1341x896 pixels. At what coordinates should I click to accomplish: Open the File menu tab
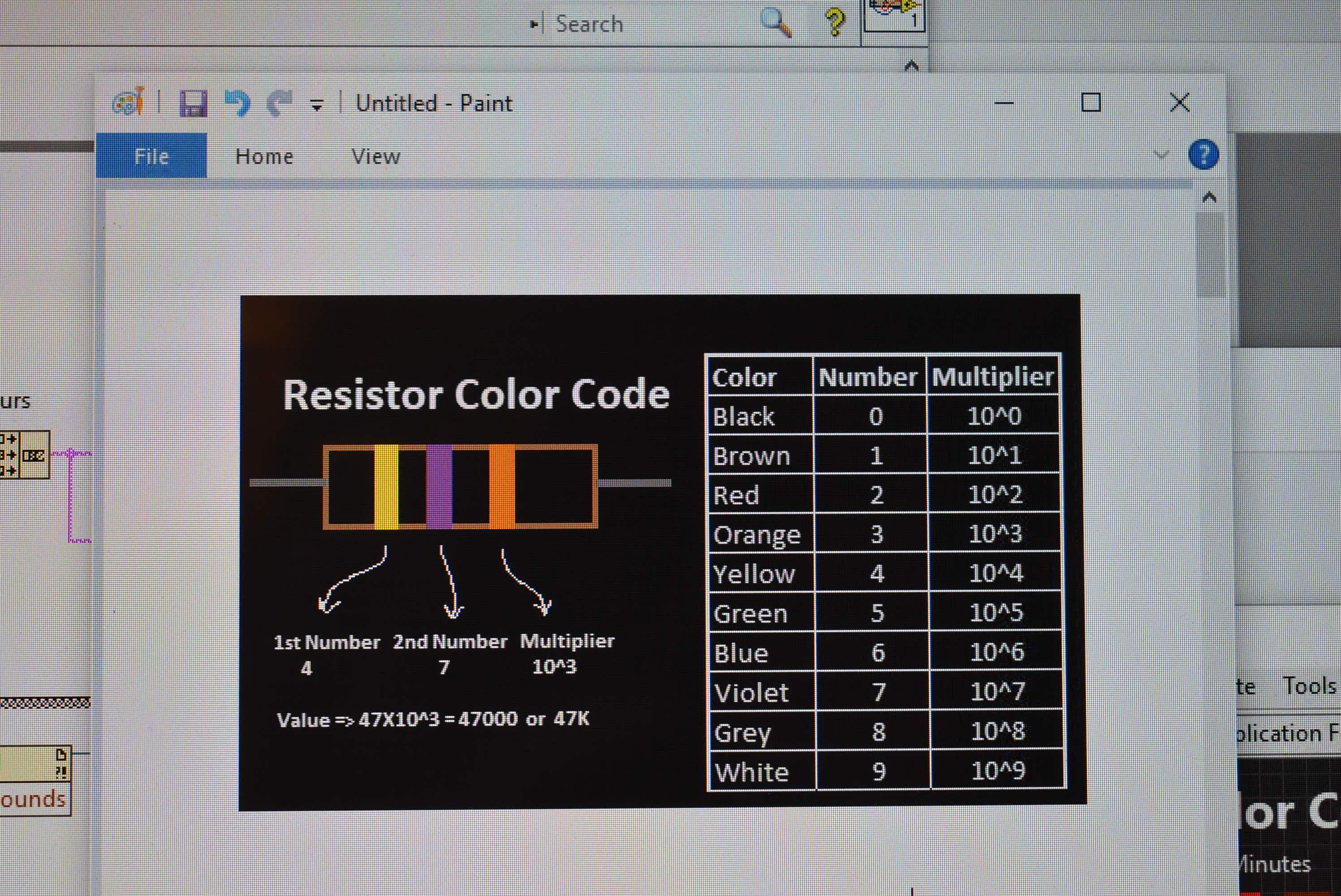coord(151,156)
